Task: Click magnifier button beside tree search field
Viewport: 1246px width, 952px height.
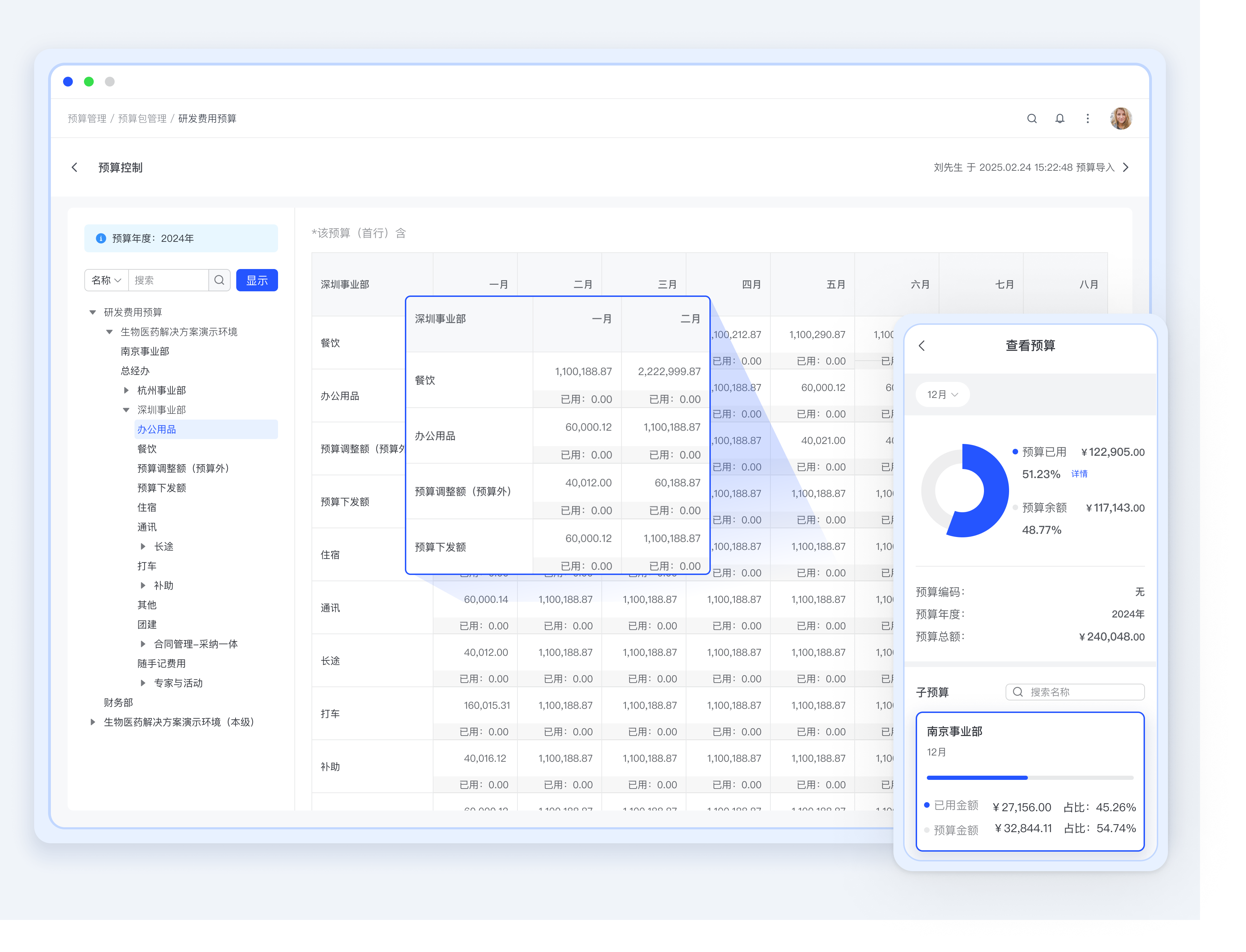Action: click(219, 280)
